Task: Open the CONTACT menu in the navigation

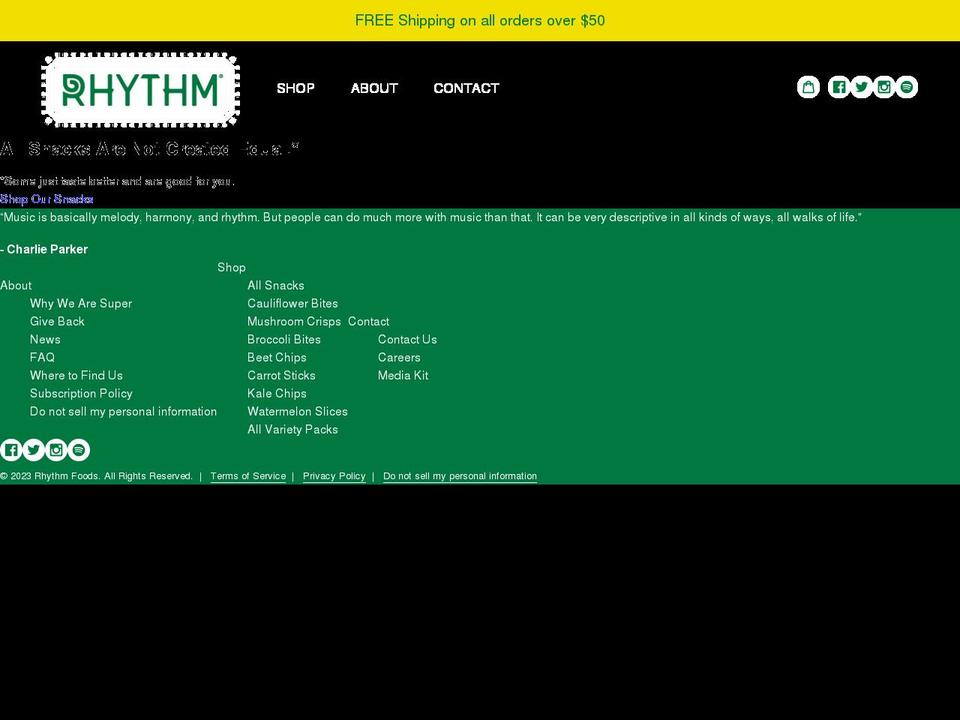Action: tap(467, 88)
